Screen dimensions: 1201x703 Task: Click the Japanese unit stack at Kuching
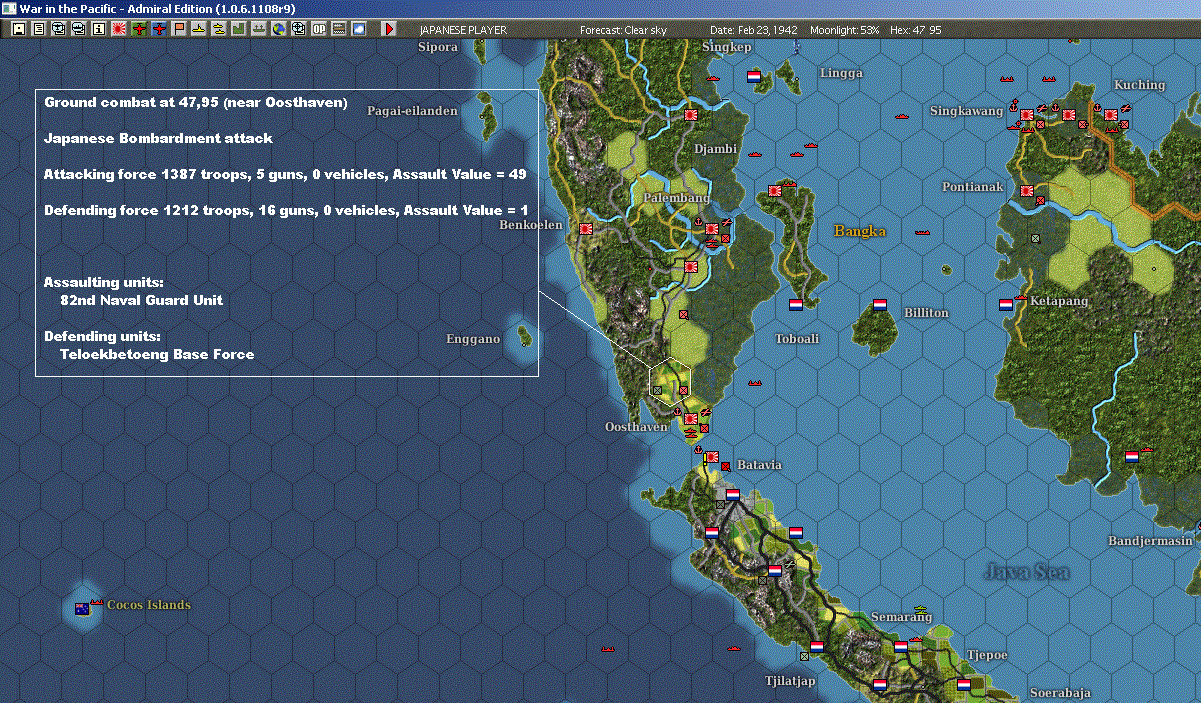pos(1111,115)
